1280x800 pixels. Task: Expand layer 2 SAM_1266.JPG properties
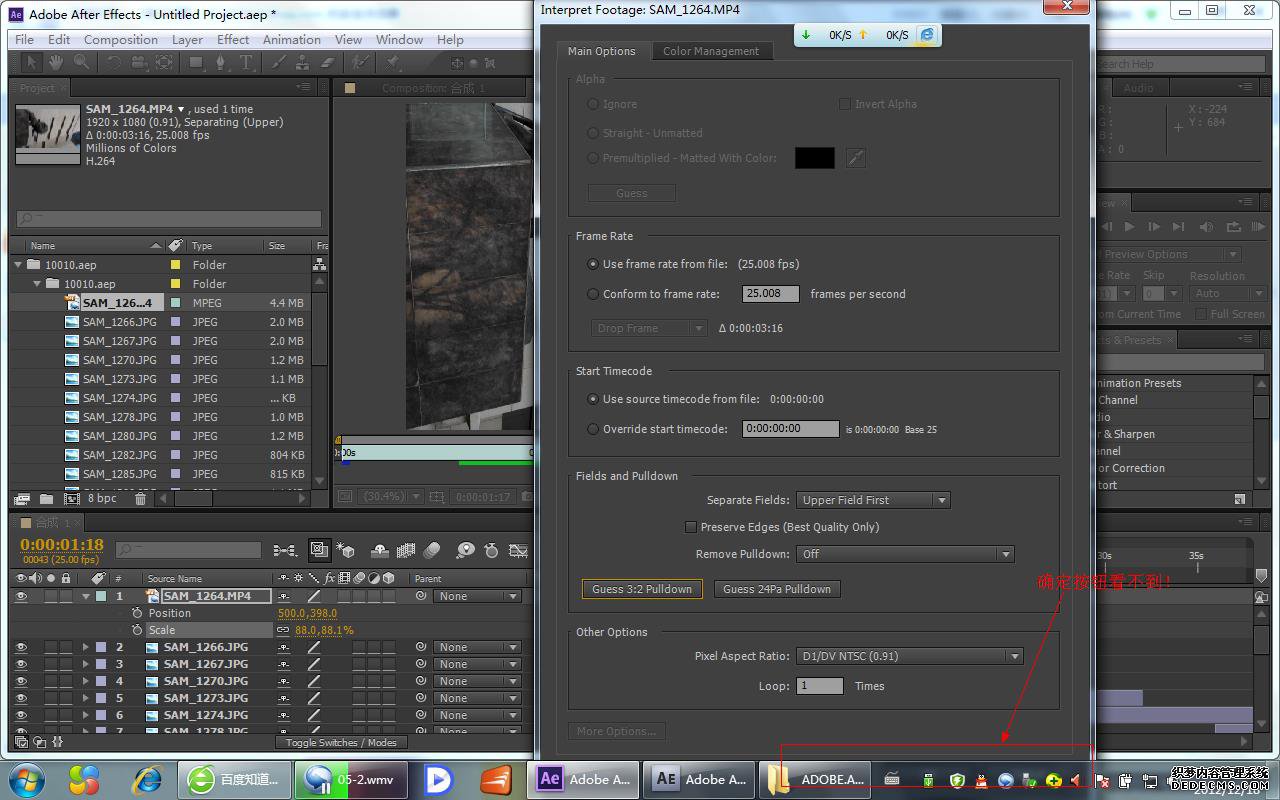[x=86, y=647]
